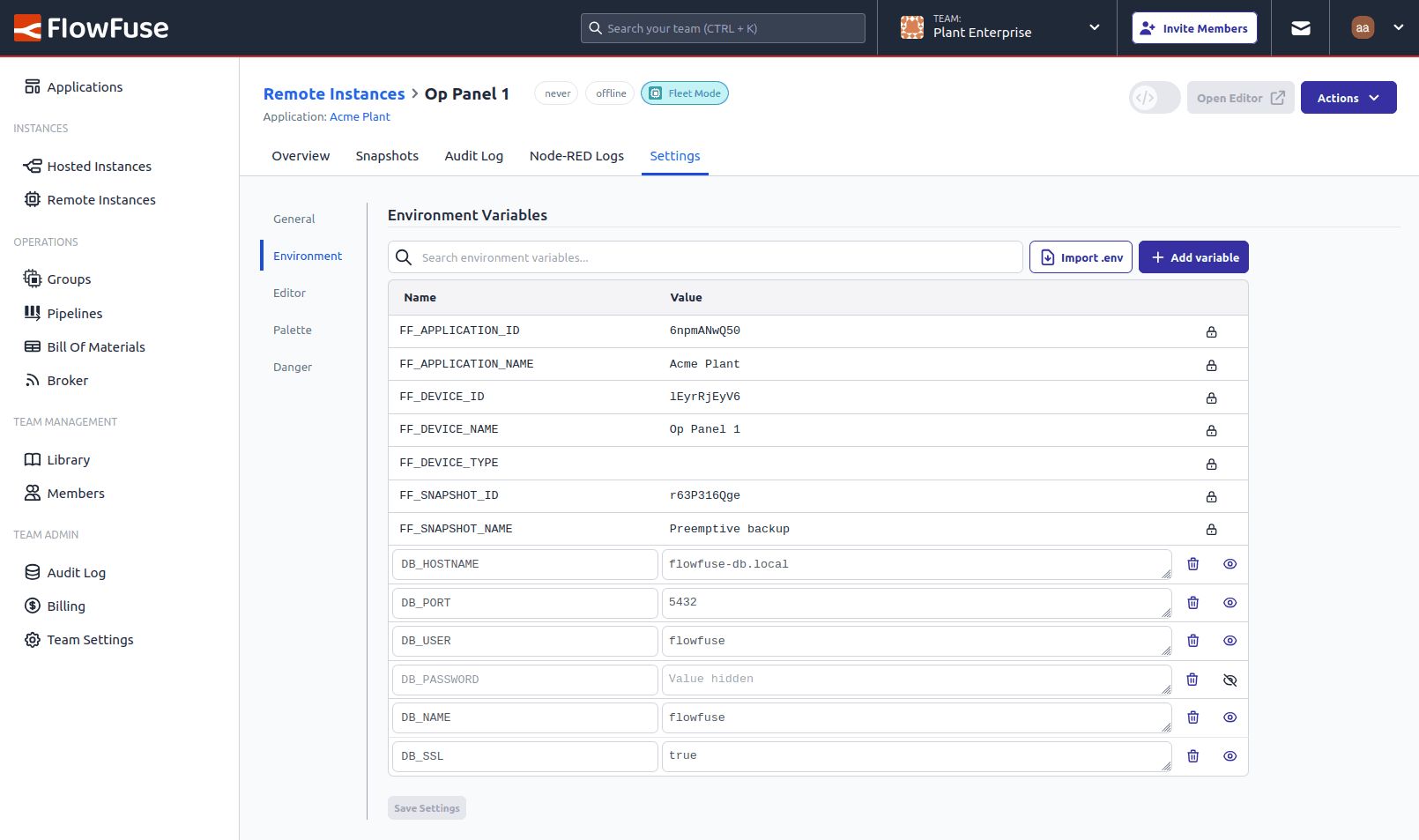The height and width of the screenshot is (840, 1419).
Task: Open the Broker section
Action: [x=68, y=380]
